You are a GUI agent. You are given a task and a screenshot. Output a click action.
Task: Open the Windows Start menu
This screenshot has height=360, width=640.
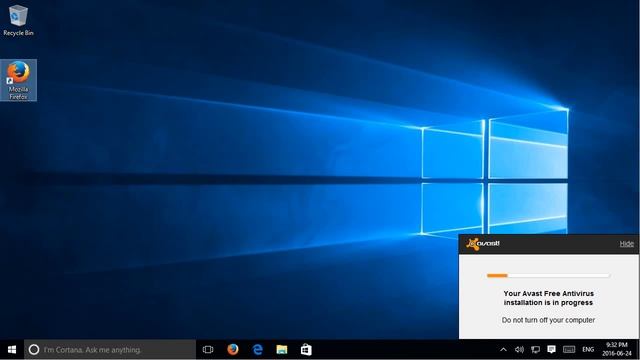click(x=12, y=350)
